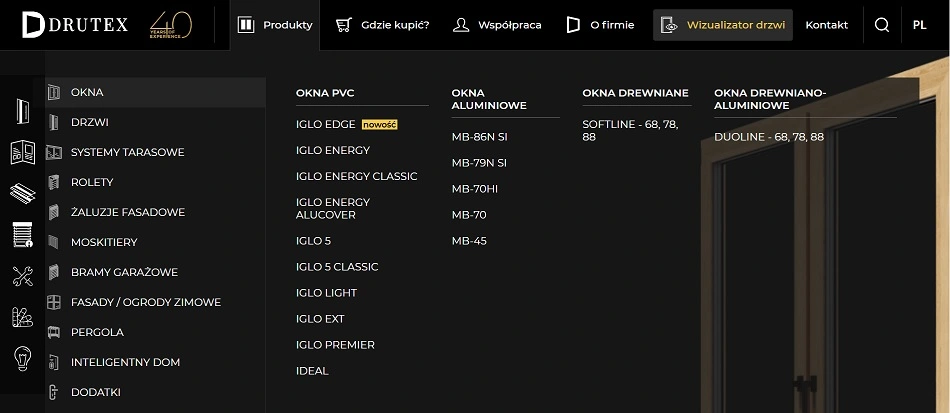Click the icon beside ROLETY
This screenshot has width=950, height=413.
pos(54,182)
